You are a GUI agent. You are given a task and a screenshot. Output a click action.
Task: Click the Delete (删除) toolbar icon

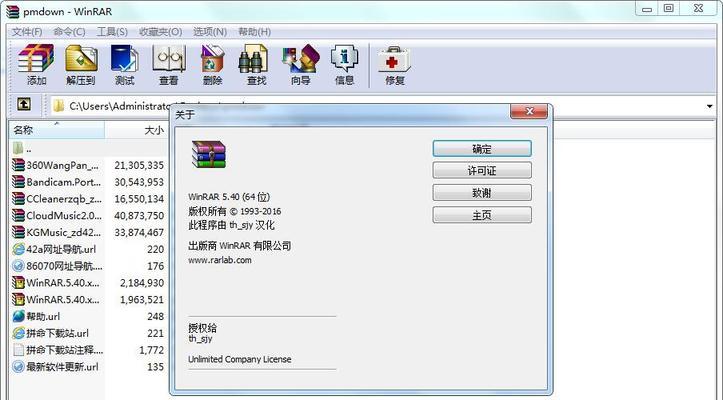click(213, 59)
